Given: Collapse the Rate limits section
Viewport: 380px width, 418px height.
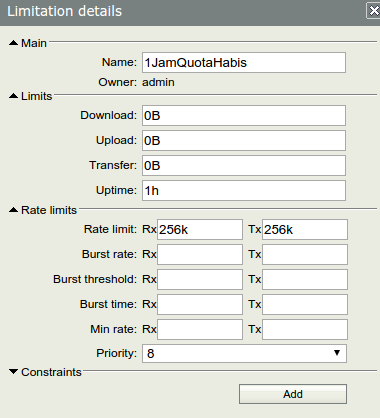Looking at the screenshot, I should point(13,210).
